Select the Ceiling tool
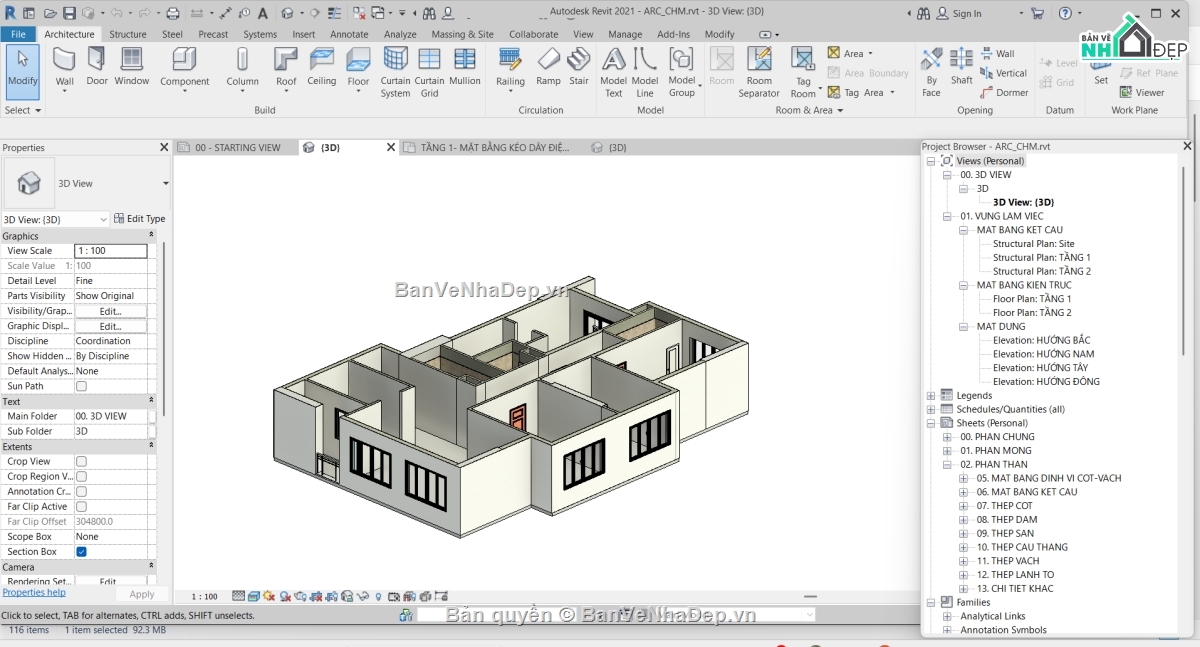This screenshot has width=1200, height=647. click(x=322, y=68)
